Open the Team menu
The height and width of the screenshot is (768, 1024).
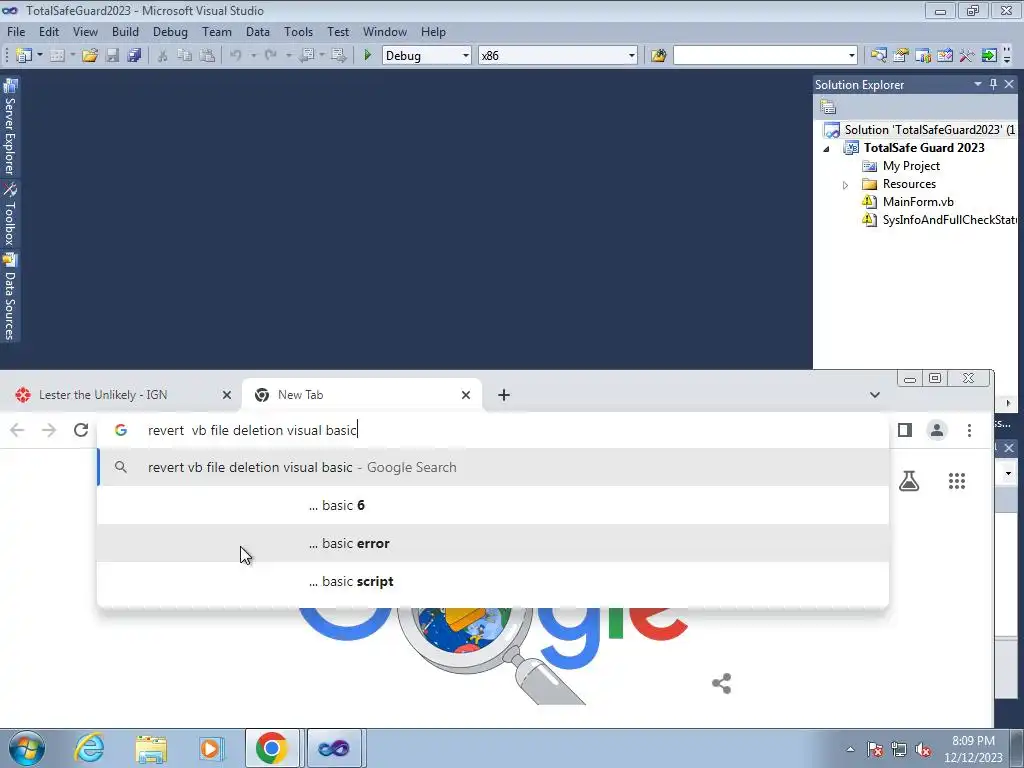click(x=217, y=31)
